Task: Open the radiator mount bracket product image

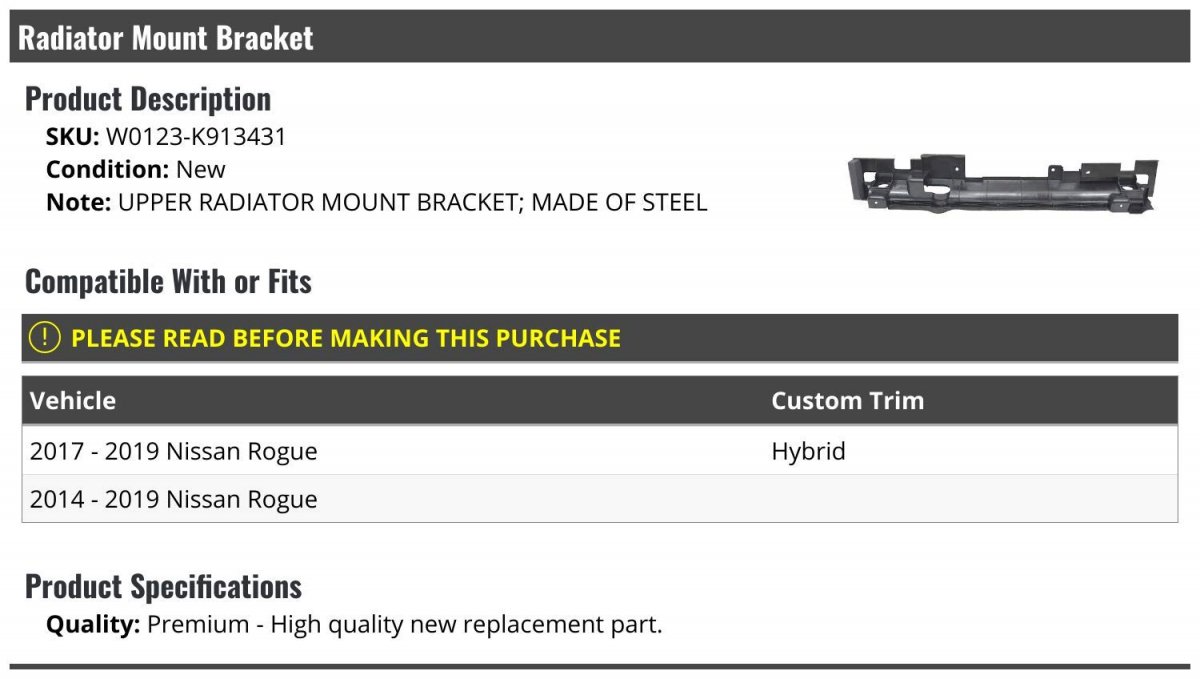Action: (x=1003, y=184)
